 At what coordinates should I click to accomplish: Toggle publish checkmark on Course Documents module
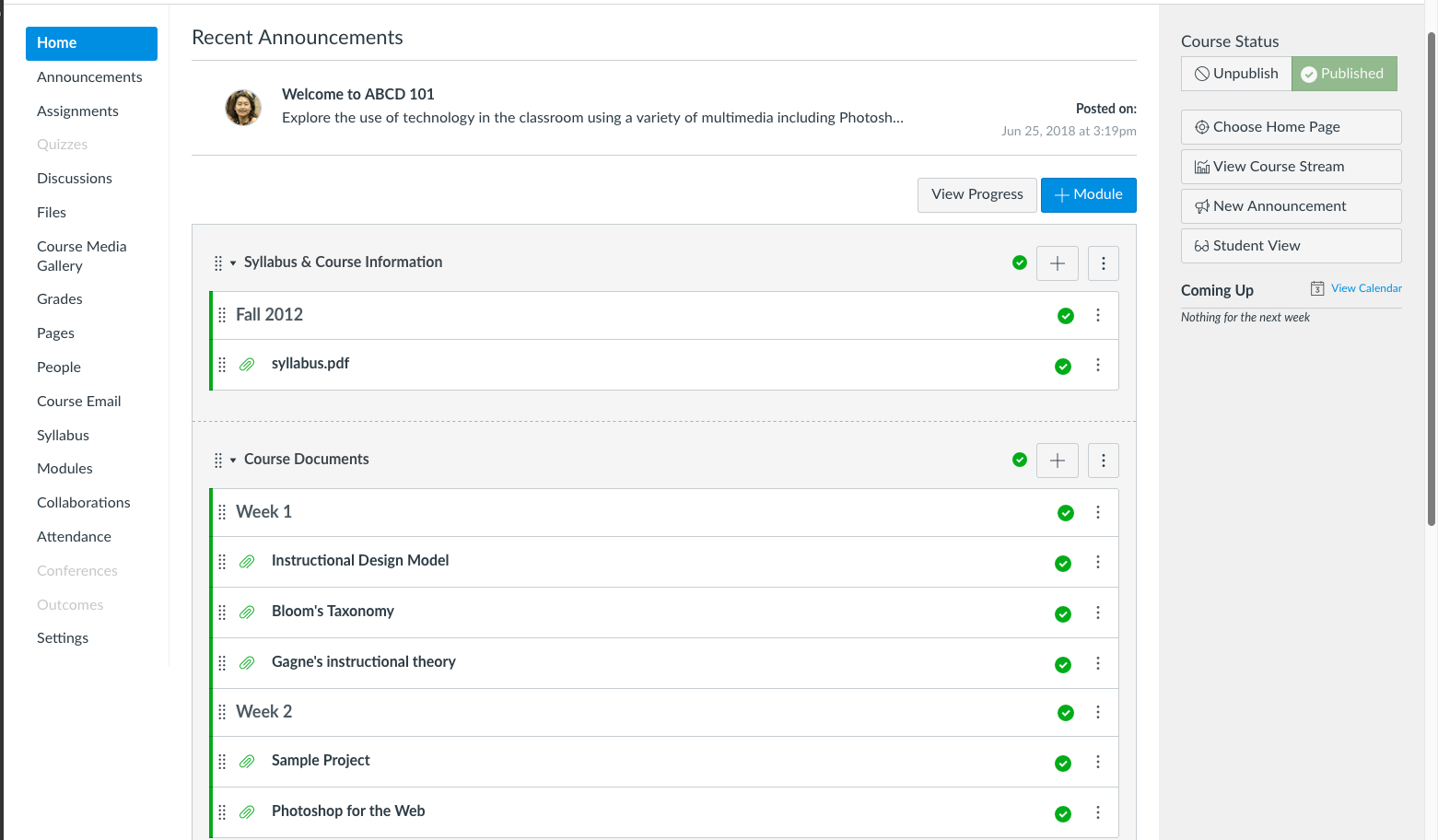pos(1020,460)
